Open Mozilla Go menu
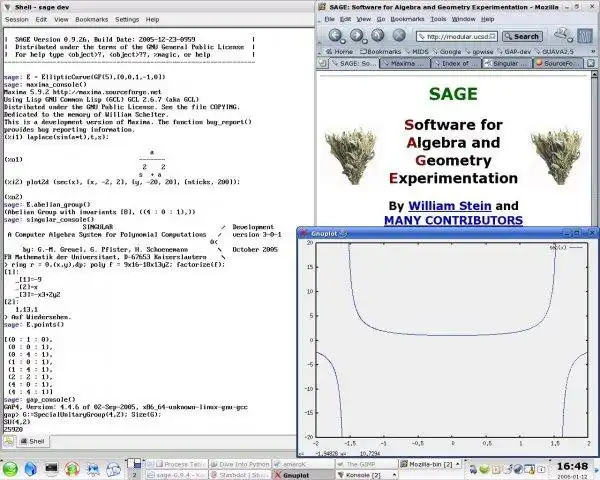Viewport: 600px width, 480px height. tap(381, 19)
